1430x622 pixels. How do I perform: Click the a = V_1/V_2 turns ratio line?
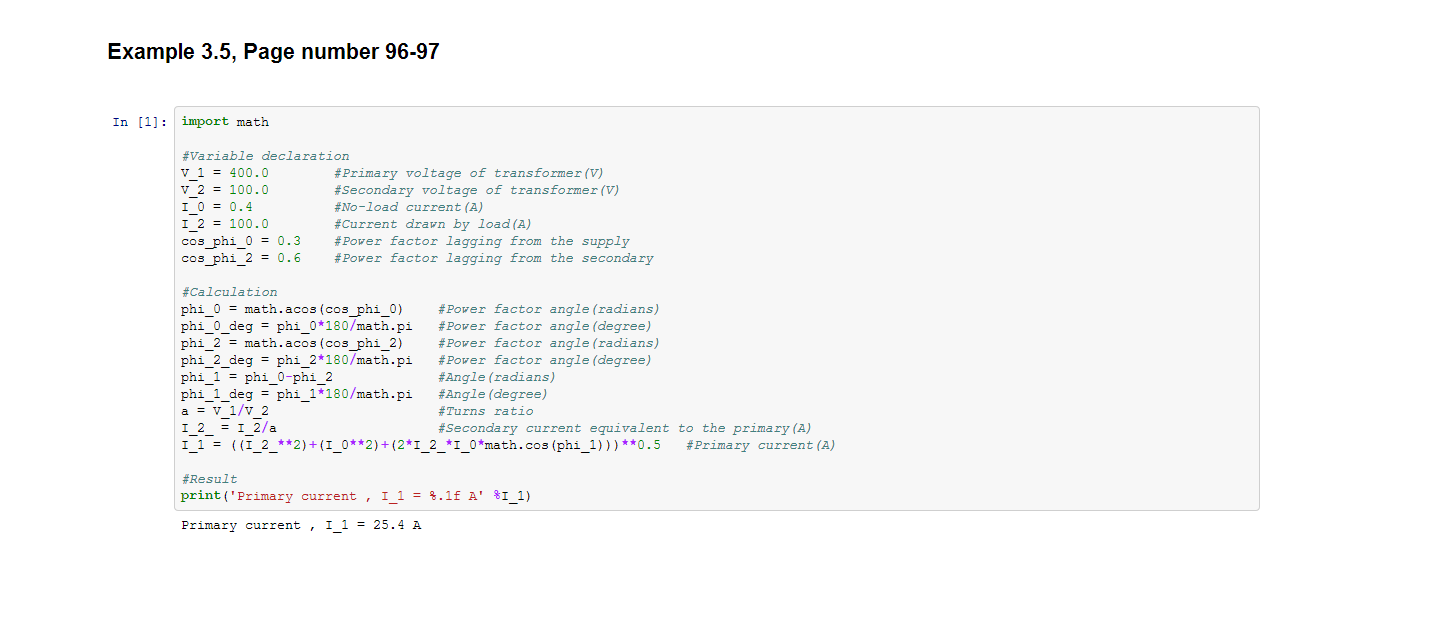pyautogui.click(x=225, y=411)
